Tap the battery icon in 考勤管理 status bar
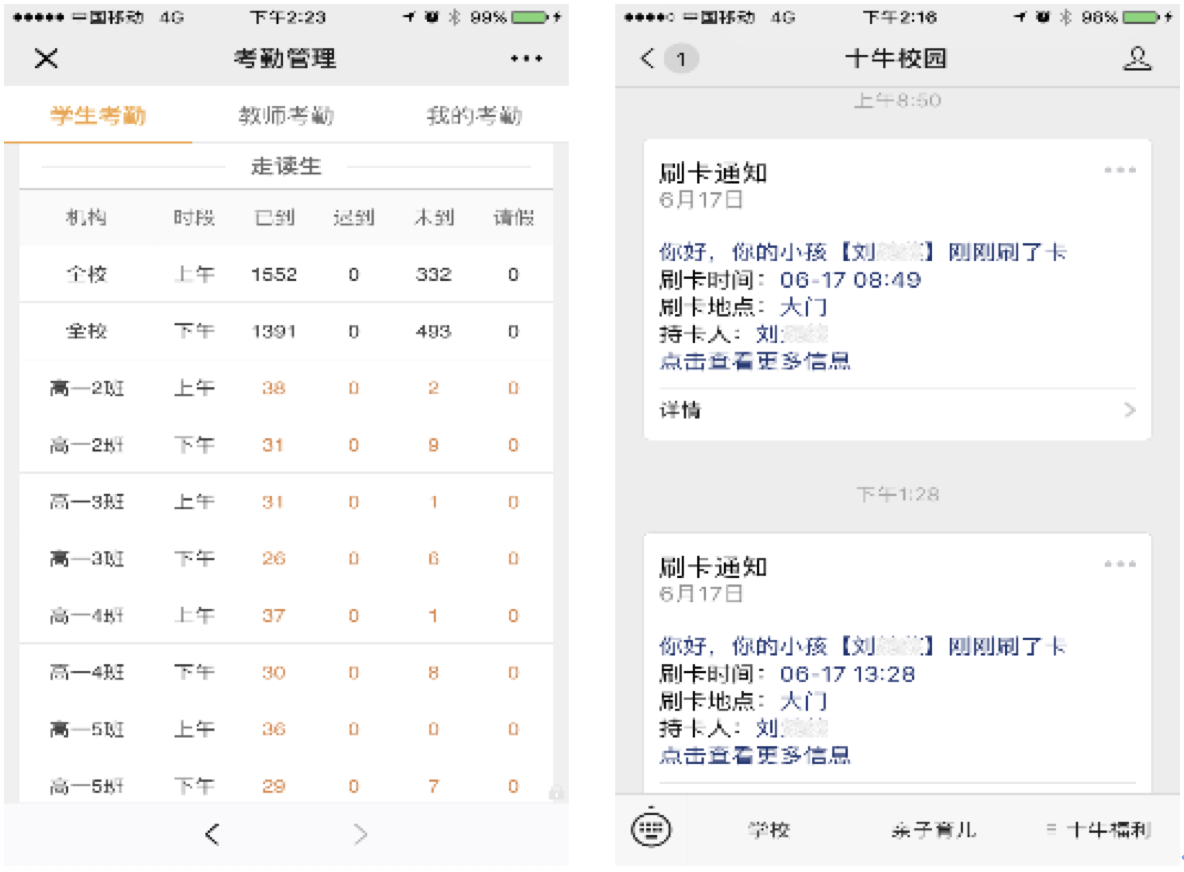Screen dimensions: 1184x872 (531, 17)
